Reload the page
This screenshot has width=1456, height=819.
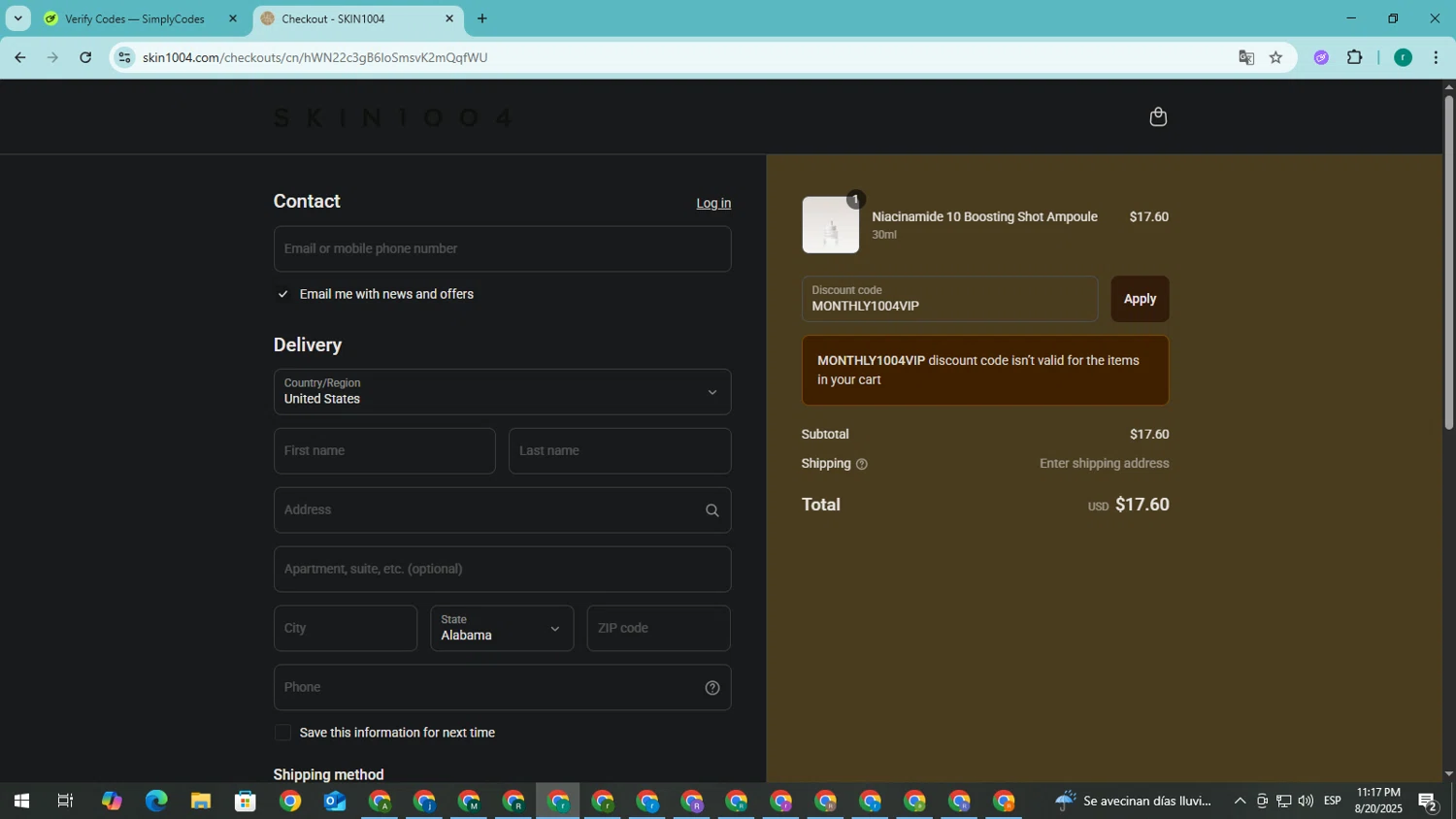tap(85, 57)
